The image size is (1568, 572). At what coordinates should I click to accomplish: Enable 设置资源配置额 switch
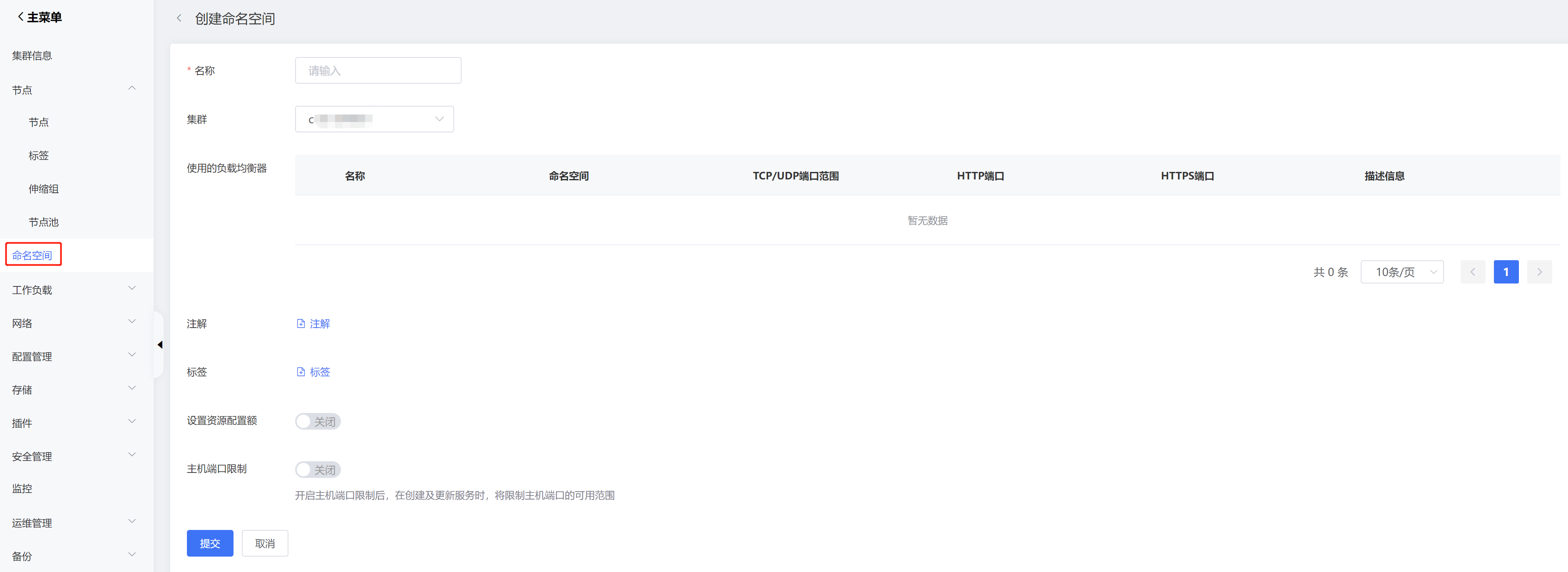tap(317, 421)
